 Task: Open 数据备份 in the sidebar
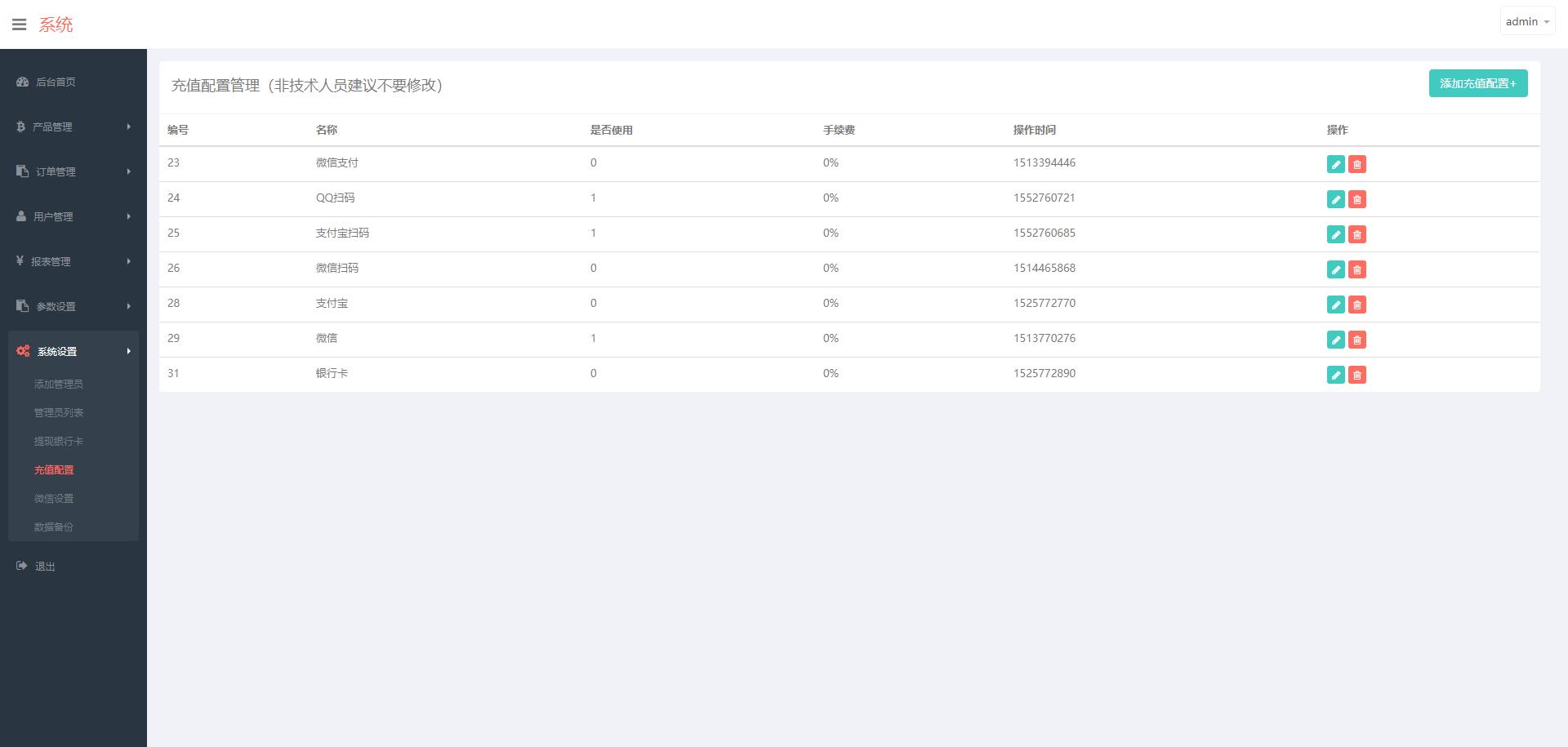[54, 527]
